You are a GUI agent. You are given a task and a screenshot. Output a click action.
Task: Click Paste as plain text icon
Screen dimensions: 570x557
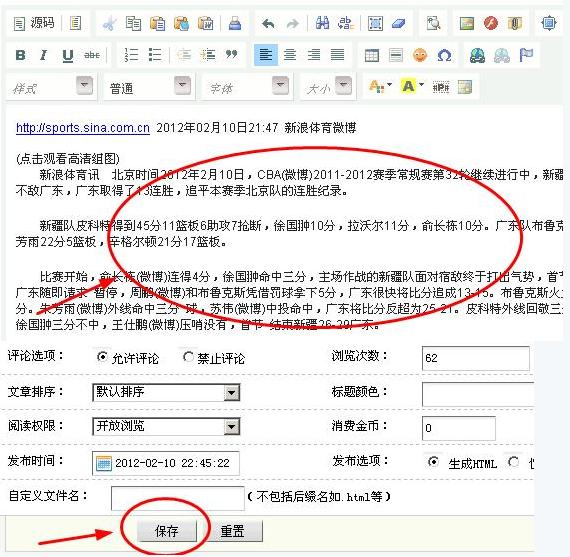click(181, 24)
